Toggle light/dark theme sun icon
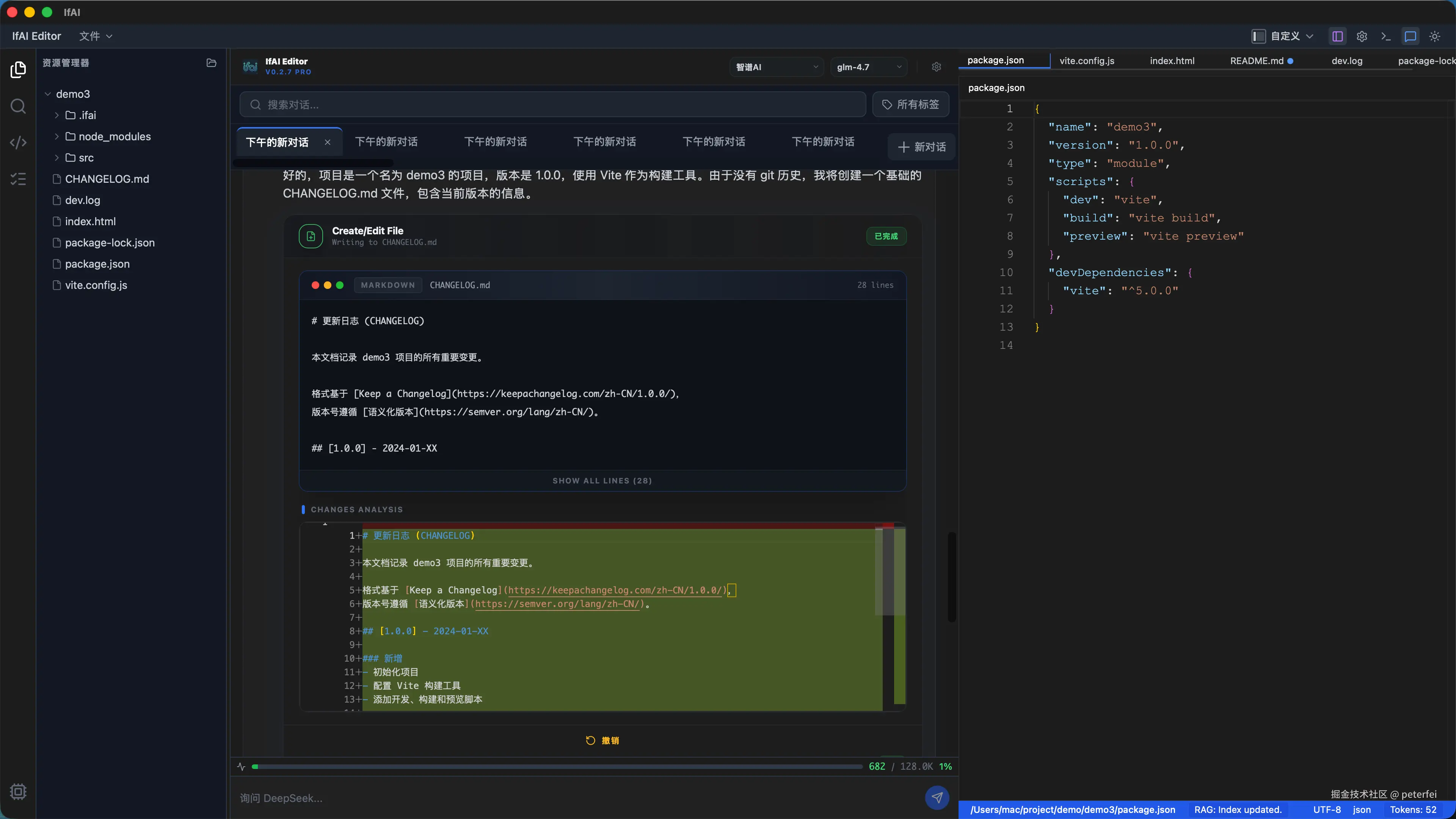The height and width of the screenshot is (819, 1456). click(x=1434, y=36)
